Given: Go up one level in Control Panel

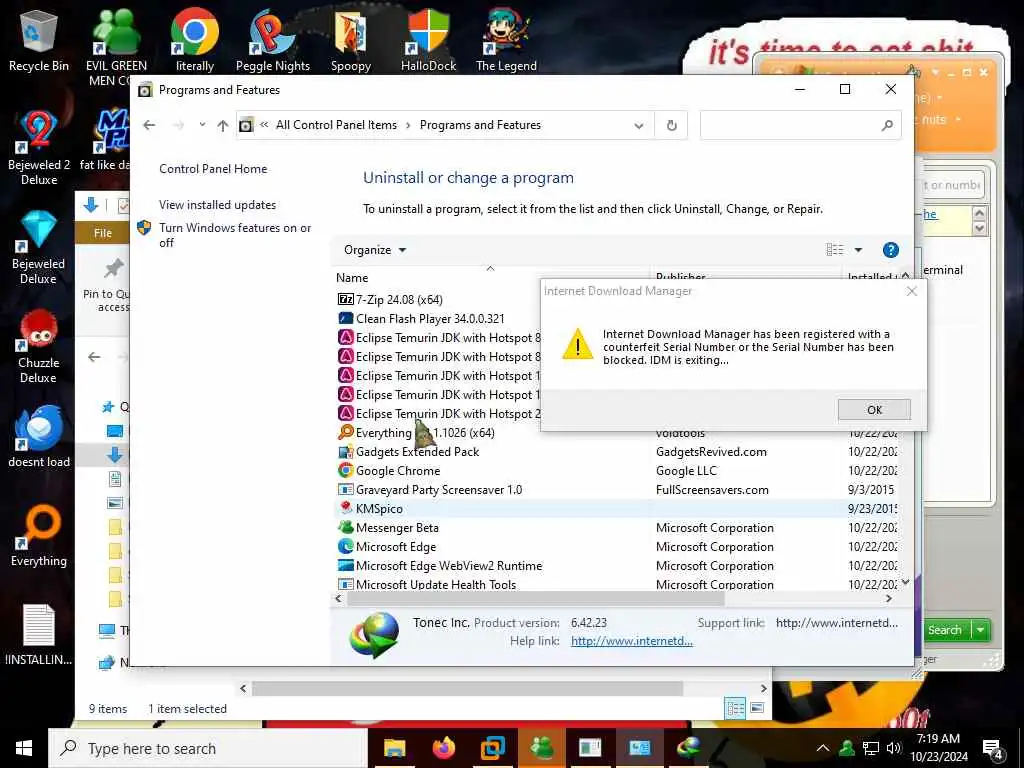Looking at the screenshot, I should pos(223,125).
